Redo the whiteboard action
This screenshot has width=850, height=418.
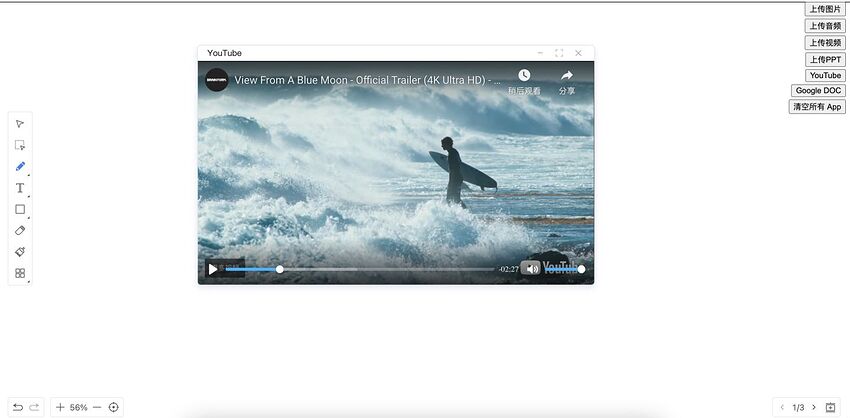(x=34, y=407)
